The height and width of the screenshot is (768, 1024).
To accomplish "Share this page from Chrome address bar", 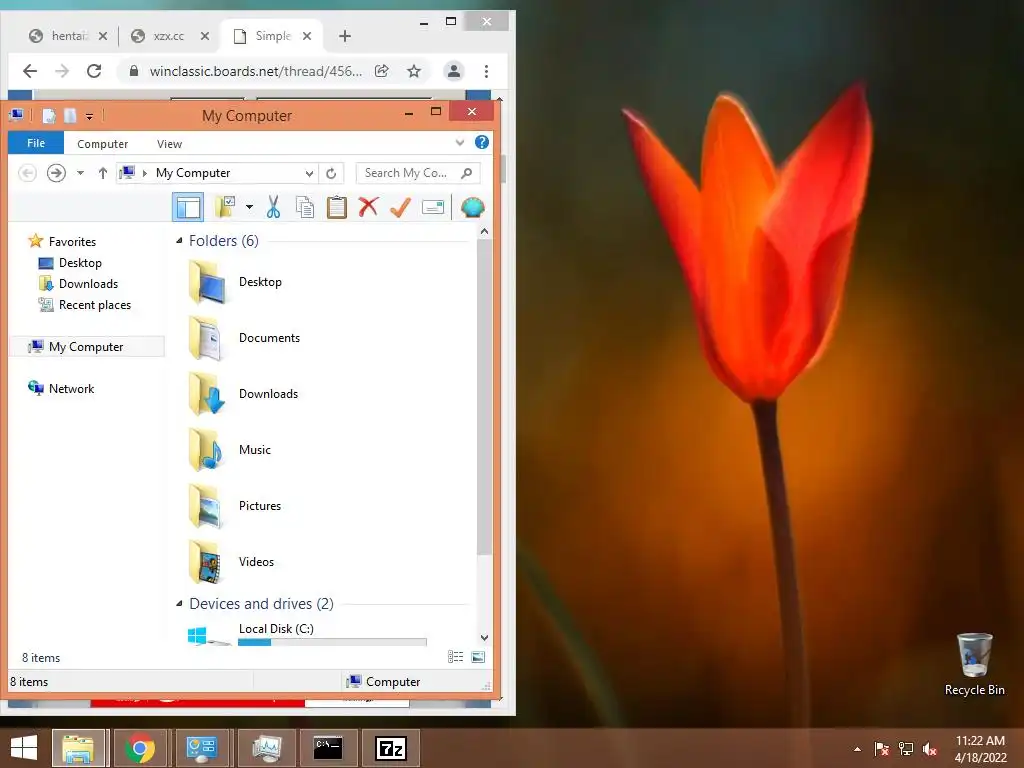I will (x=382, y=71).
